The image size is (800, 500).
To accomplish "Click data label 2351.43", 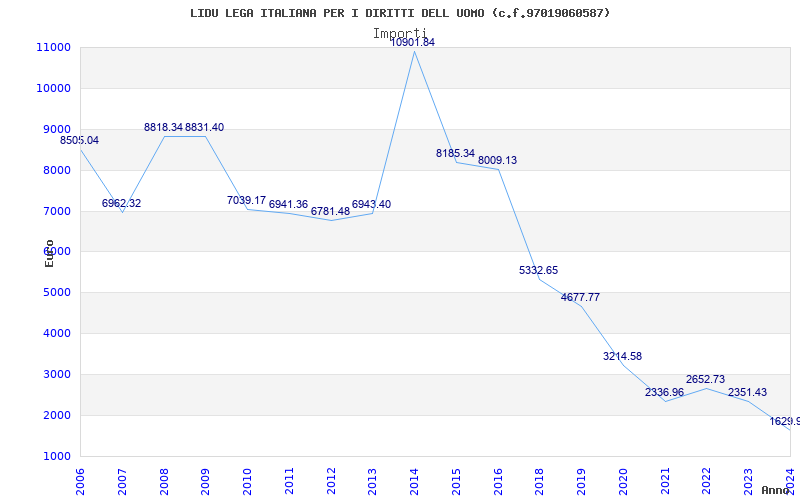I will click(747, 392).
